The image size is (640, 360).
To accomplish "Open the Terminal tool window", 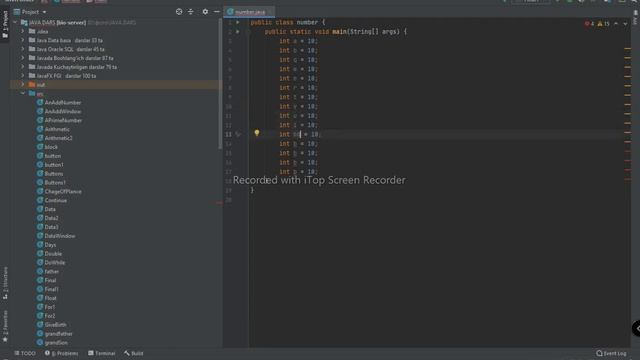I will [102, 353].
